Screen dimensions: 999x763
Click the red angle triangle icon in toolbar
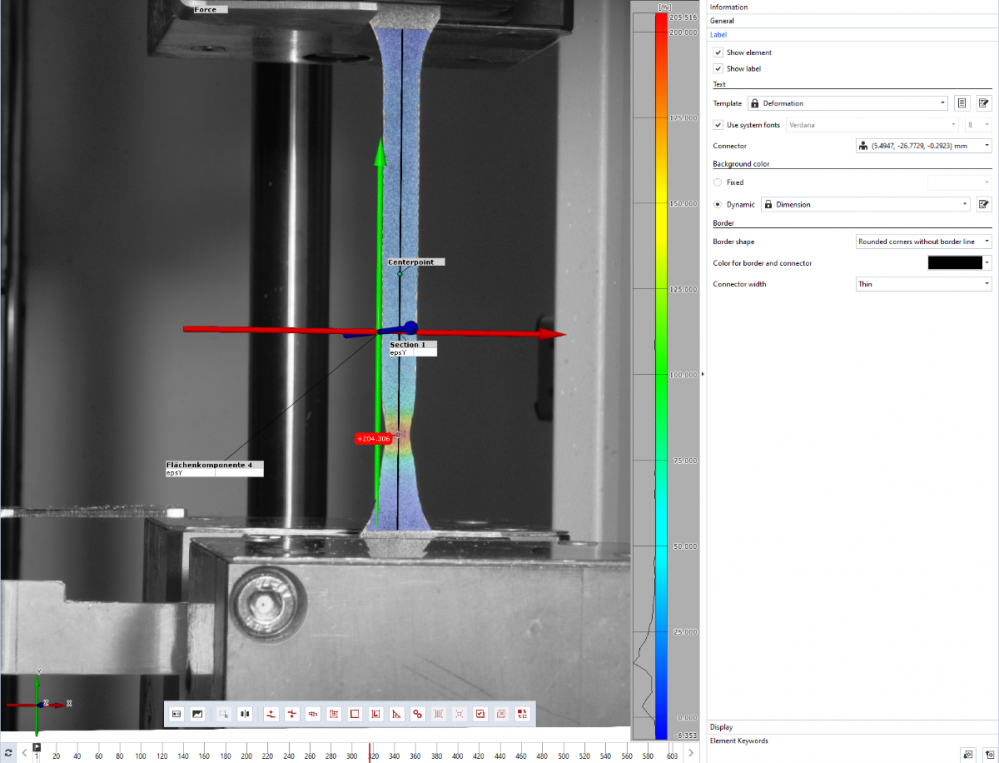click(x=396, y=714)
